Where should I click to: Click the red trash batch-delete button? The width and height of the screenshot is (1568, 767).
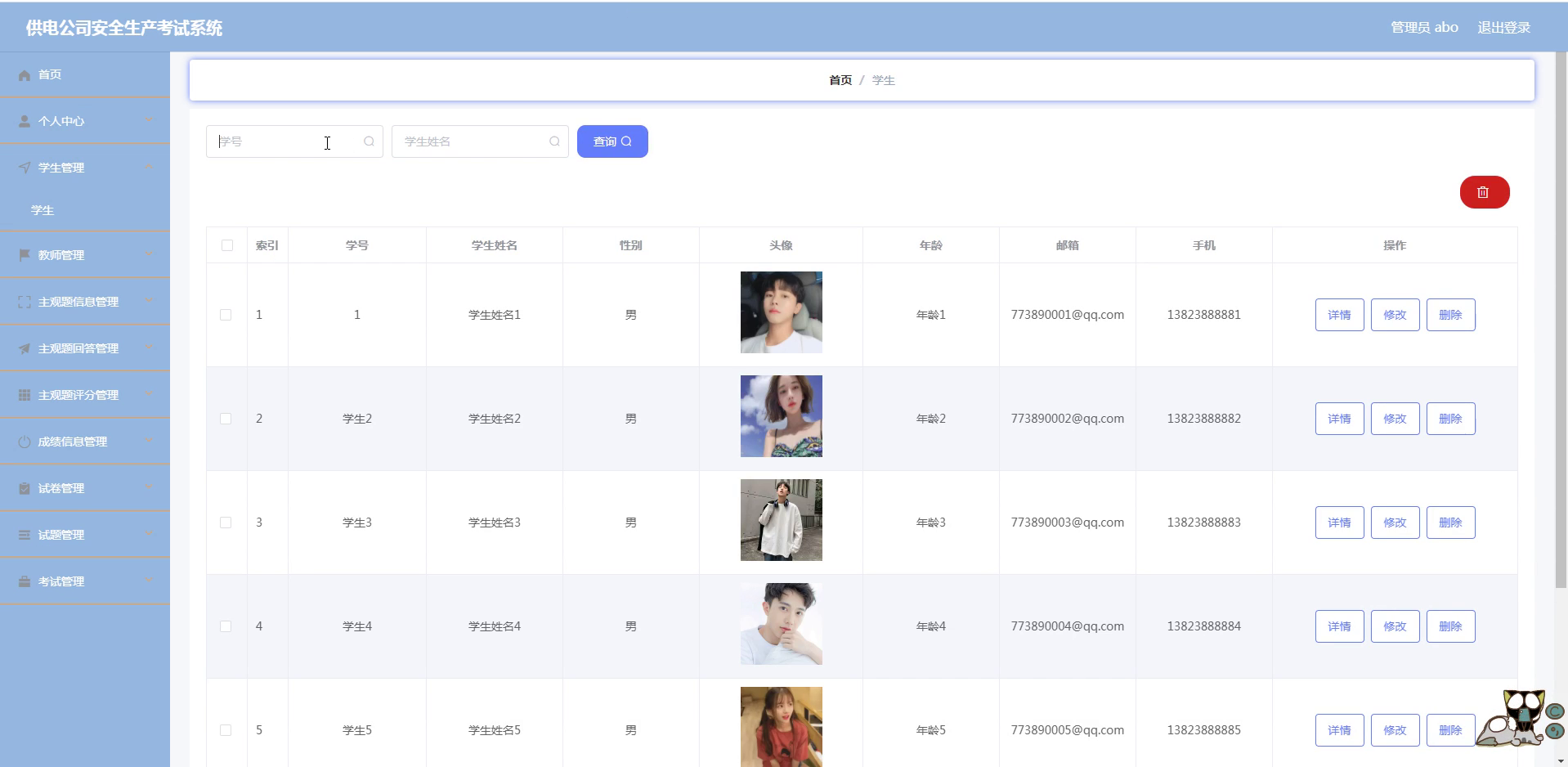pos(1485,192)
